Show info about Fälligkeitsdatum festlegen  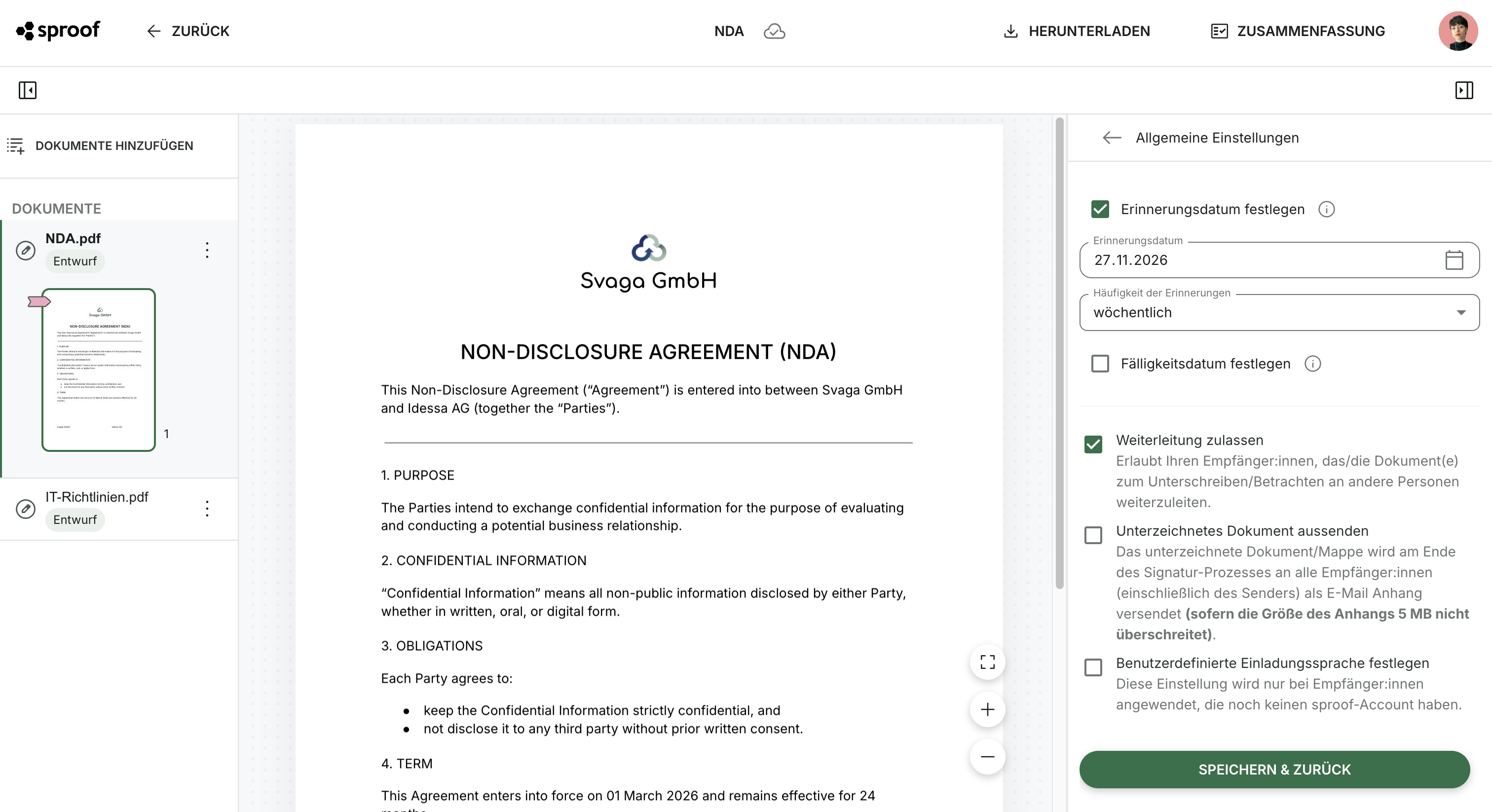click(1312, 364)
